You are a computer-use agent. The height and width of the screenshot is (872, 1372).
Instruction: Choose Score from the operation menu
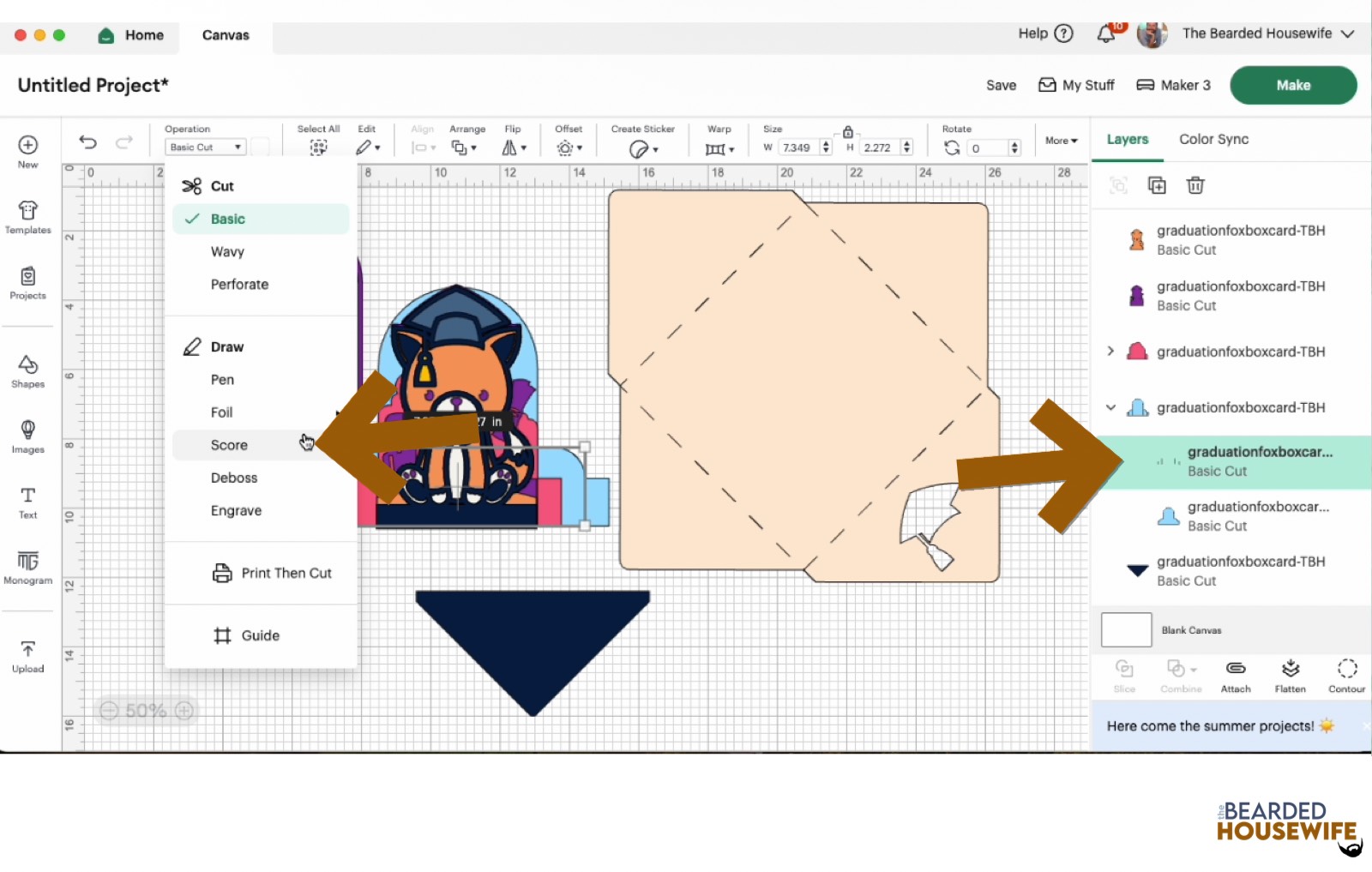pos(229,445)
